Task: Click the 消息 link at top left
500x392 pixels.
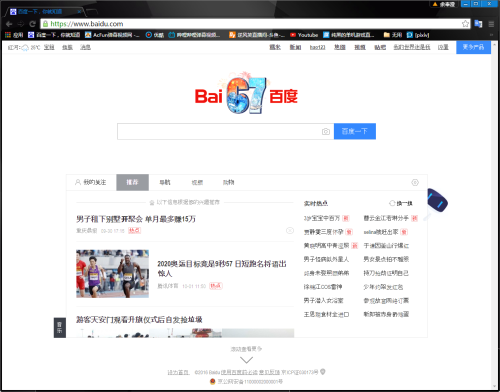Action: tap(85, 47)
